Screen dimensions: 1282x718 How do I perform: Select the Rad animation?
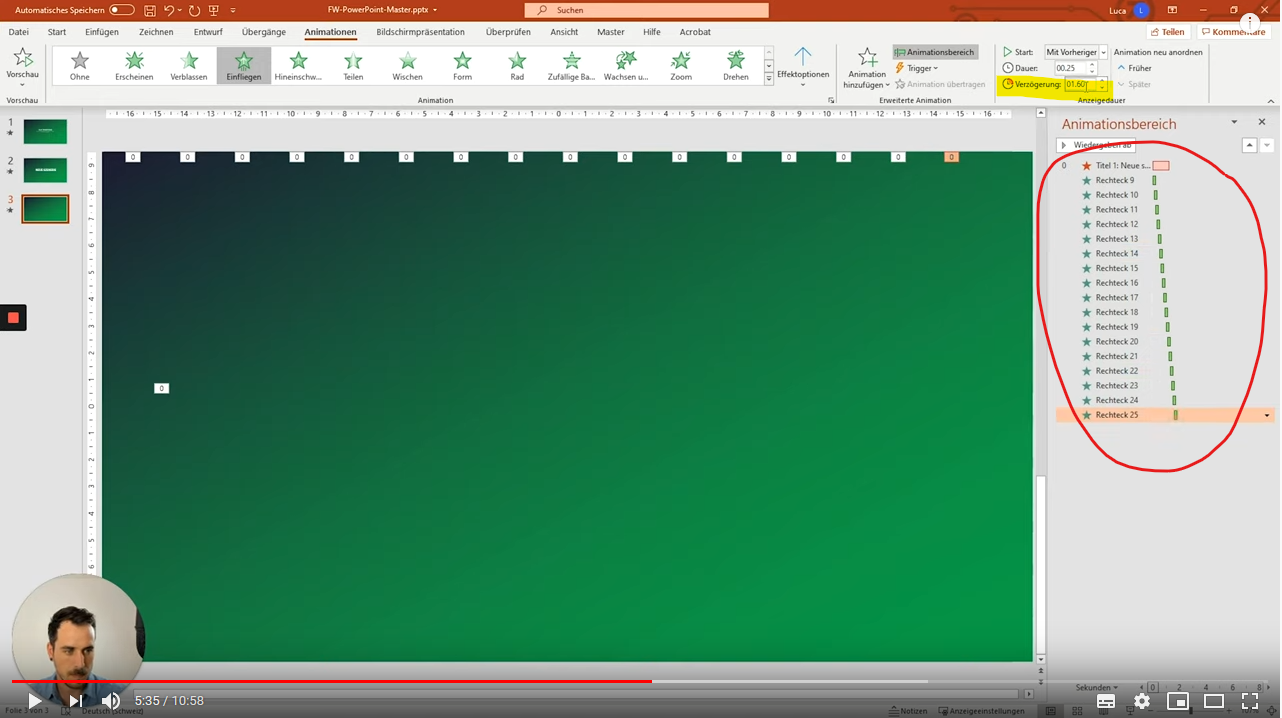pyautogui.click(x=517, y=66)
